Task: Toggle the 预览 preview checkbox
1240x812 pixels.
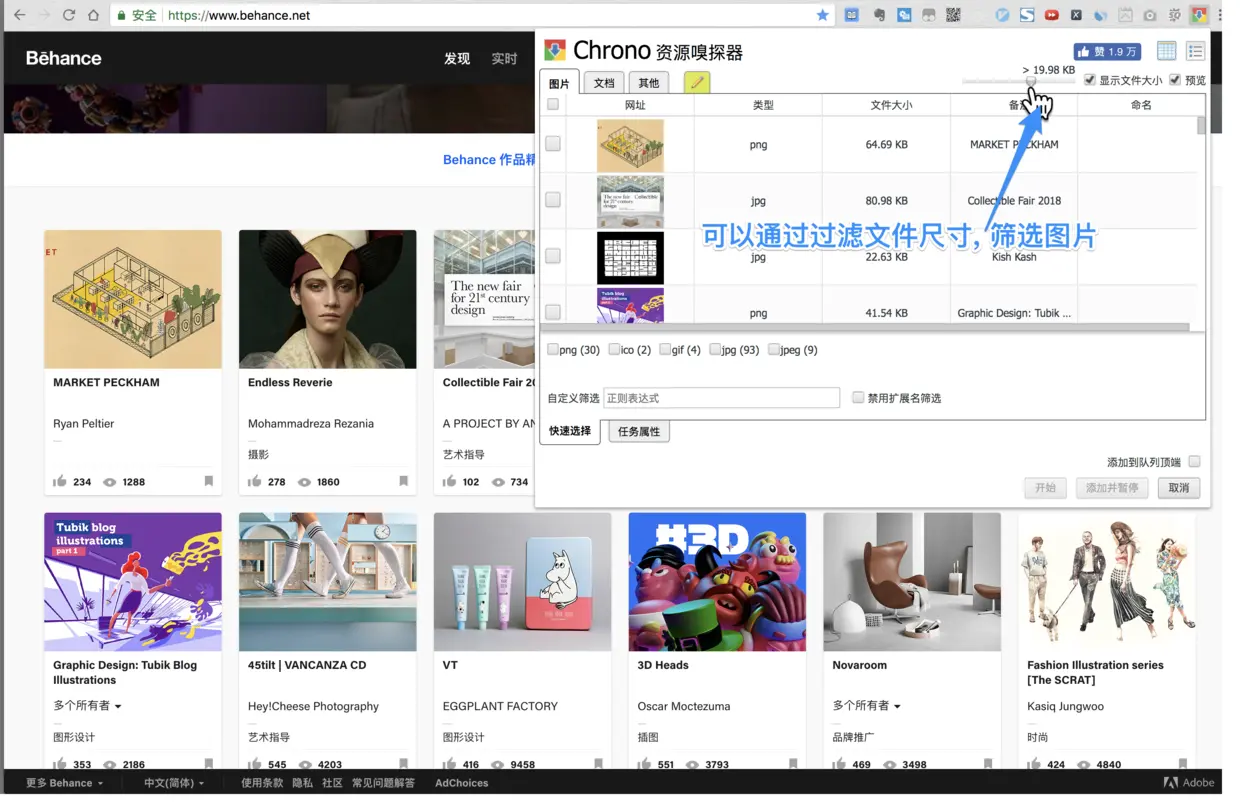Action: coord(1175,80)
